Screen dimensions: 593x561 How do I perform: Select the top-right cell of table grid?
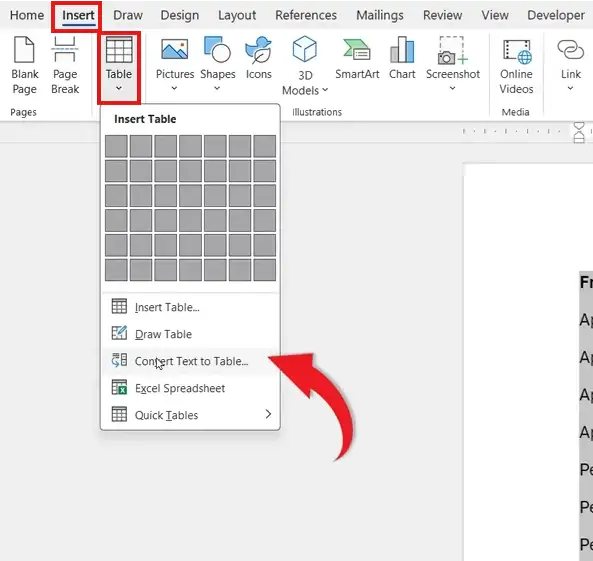(x=265, y=146)
